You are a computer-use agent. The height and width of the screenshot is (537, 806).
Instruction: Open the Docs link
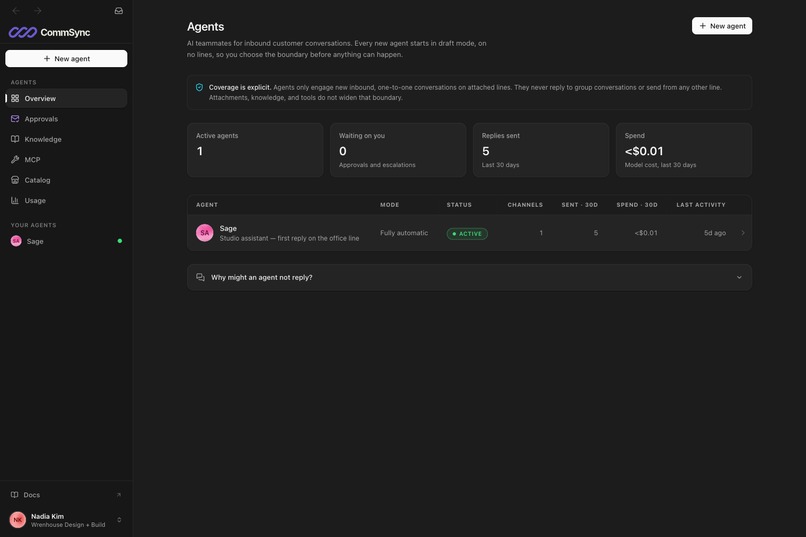click(66, 495)
